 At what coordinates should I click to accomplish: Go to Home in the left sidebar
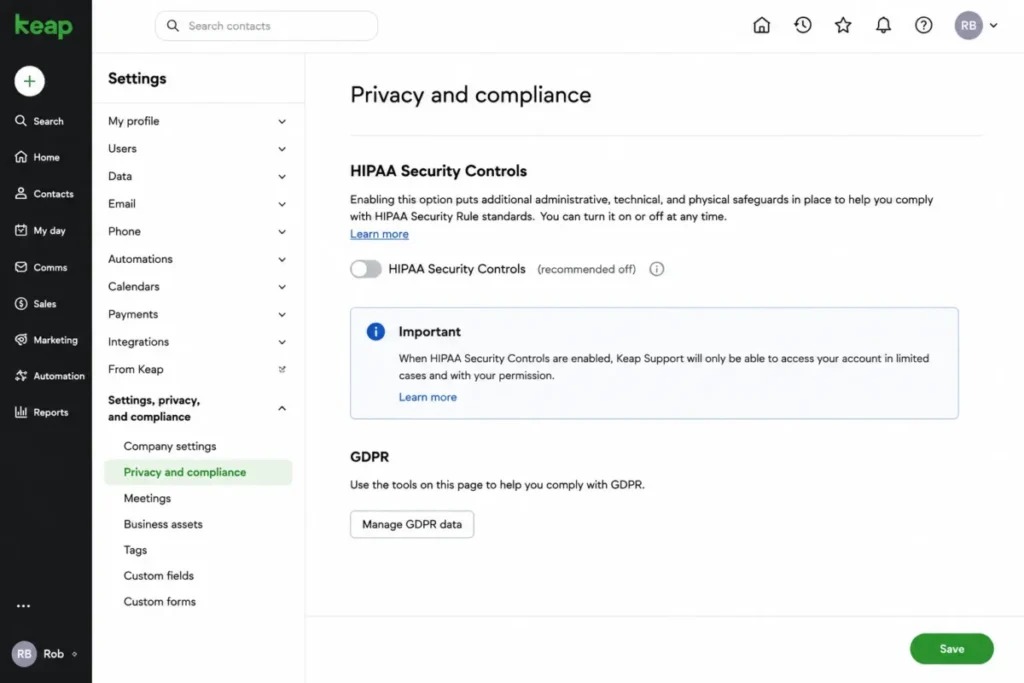(37, 157)
